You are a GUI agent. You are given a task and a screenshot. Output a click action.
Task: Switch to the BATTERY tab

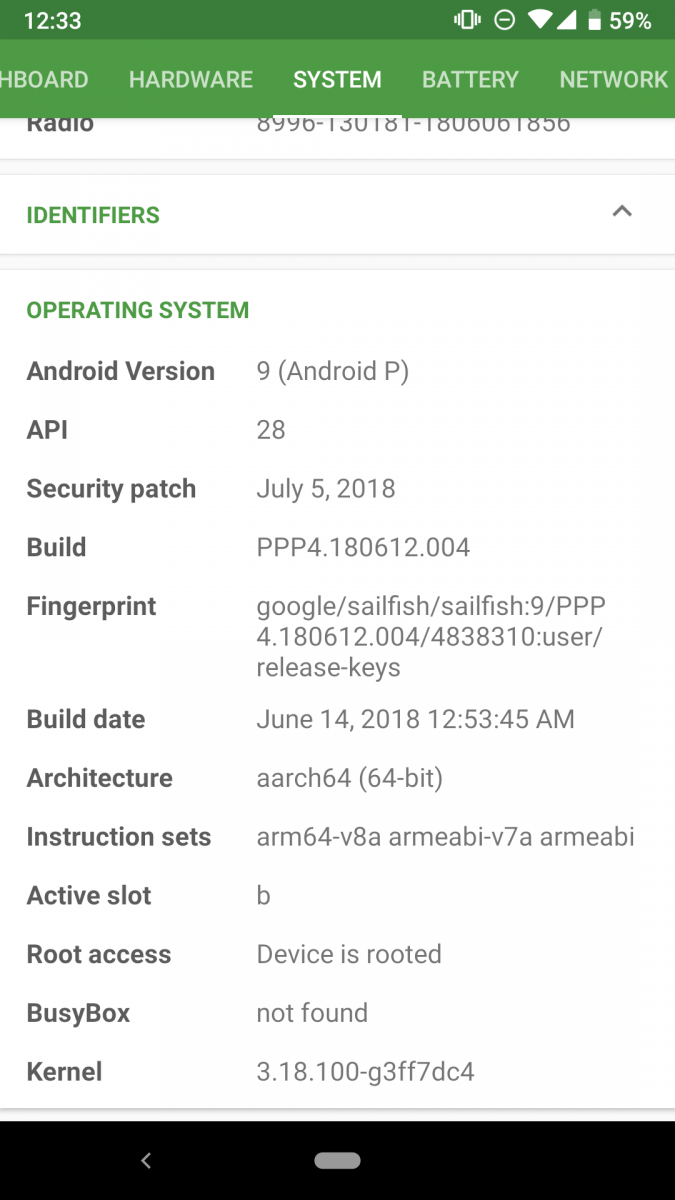coord(470,79)
